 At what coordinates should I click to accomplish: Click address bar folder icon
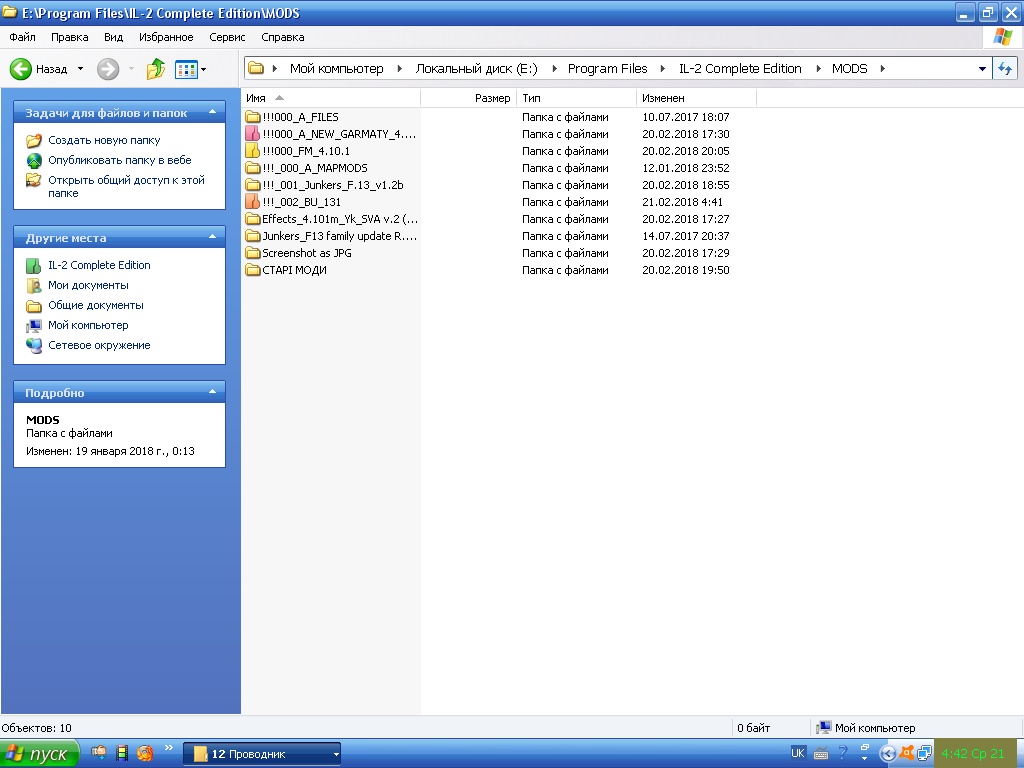(256, 68)
